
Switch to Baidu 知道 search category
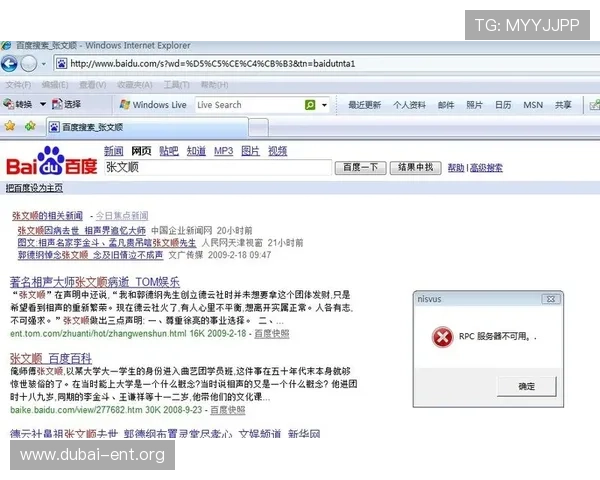(196, 151)
